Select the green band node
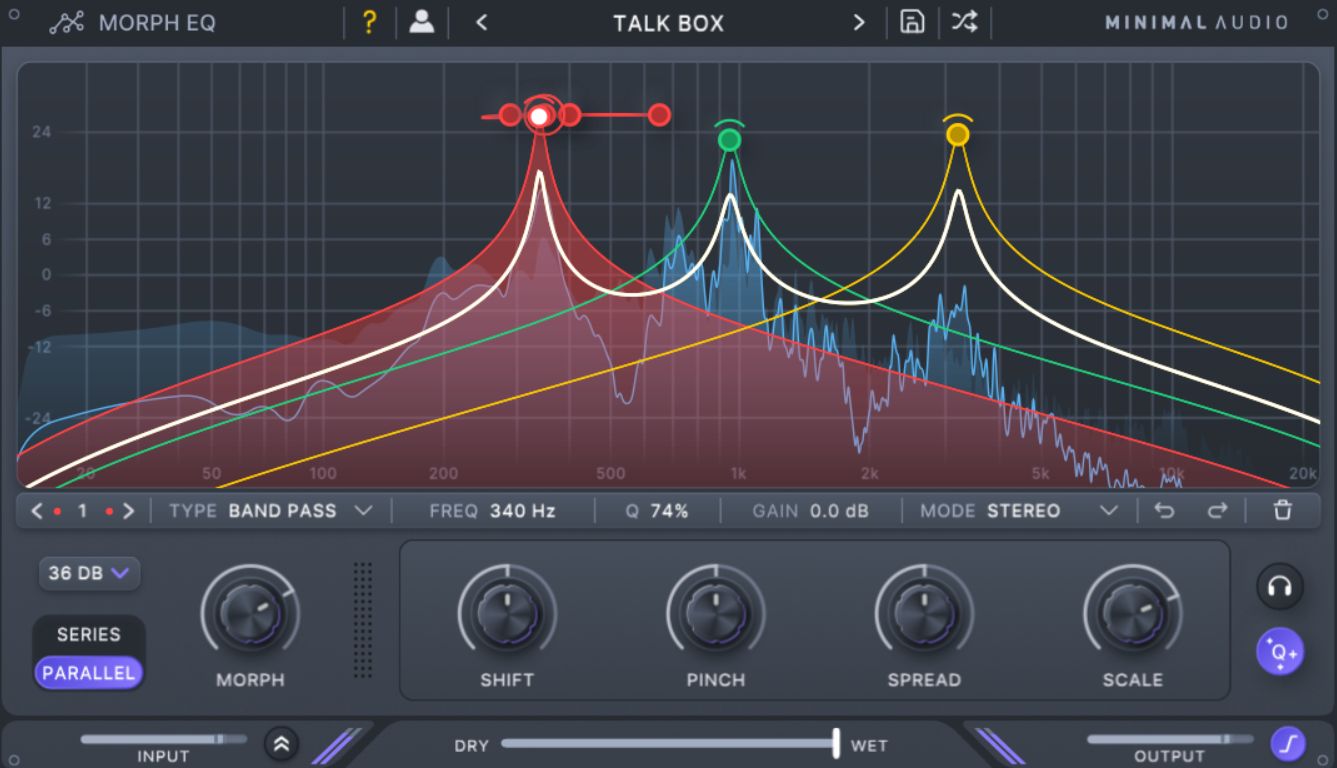Screen dimensions: 1337x768 point(730,140)
